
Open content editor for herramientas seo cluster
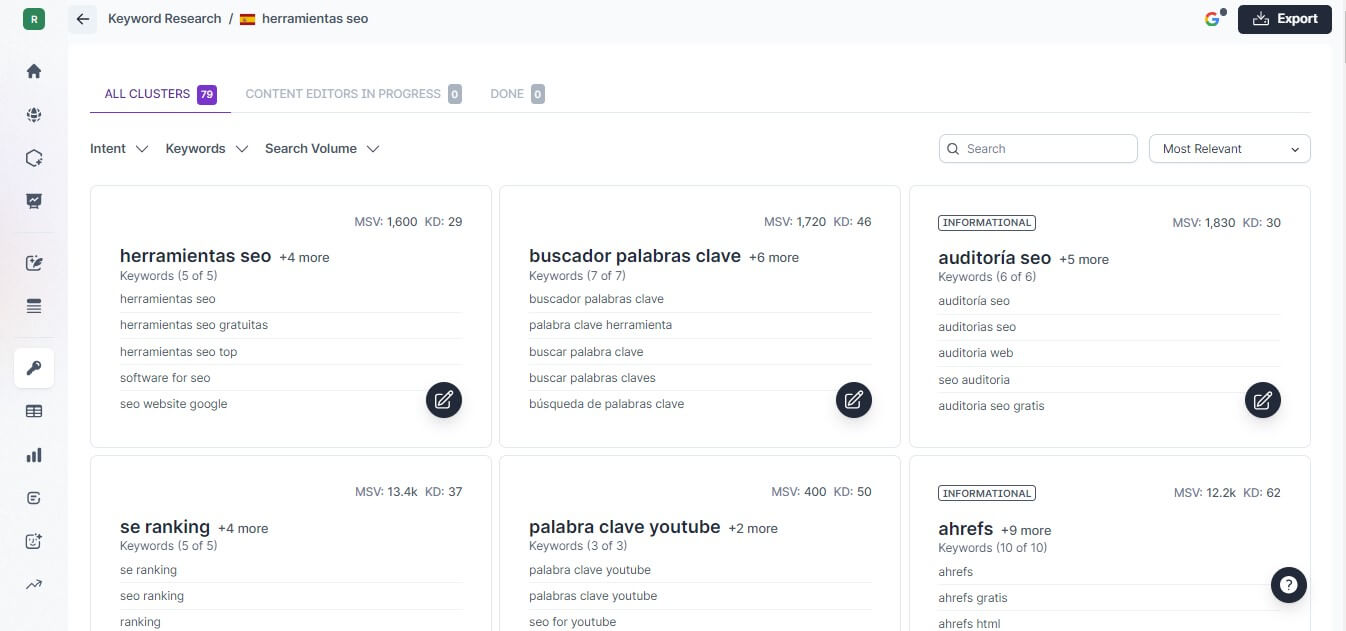click(444, 400)
